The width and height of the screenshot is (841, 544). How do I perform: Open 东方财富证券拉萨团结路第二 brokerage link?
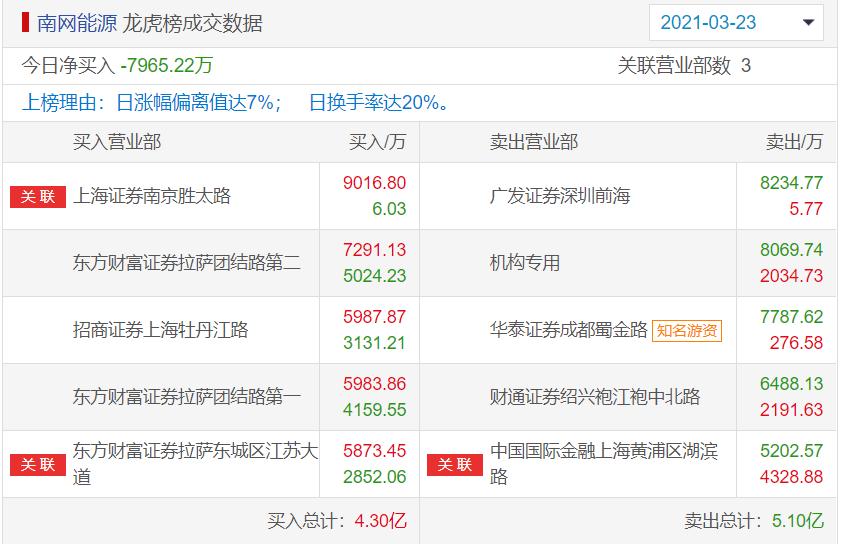[x=187, y=263]
